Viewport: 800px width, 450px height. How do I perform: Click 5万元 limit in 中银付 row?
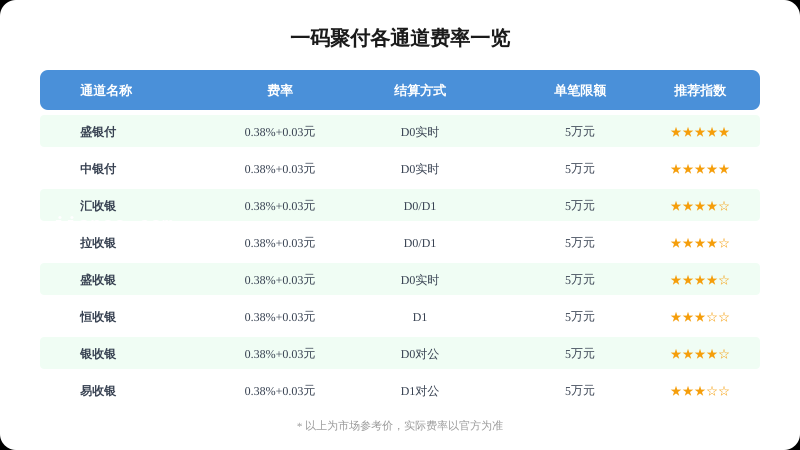580,169
